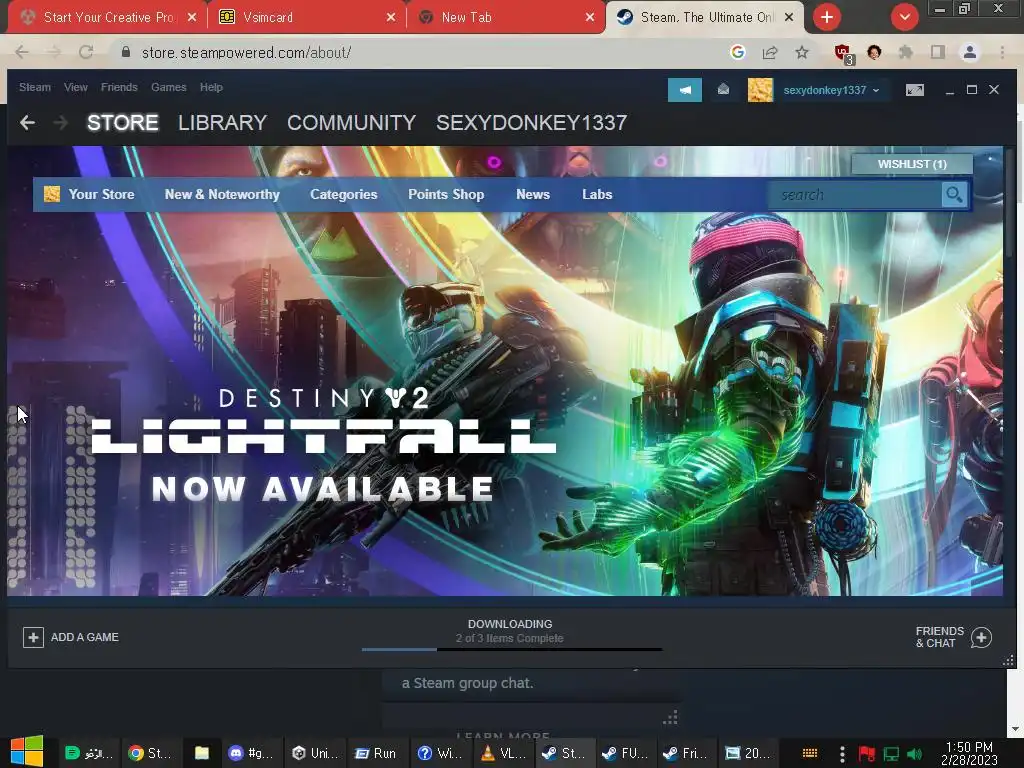Switch Steam to Big Picture mode icon
1024x768 pixels.
pos(914,90)
